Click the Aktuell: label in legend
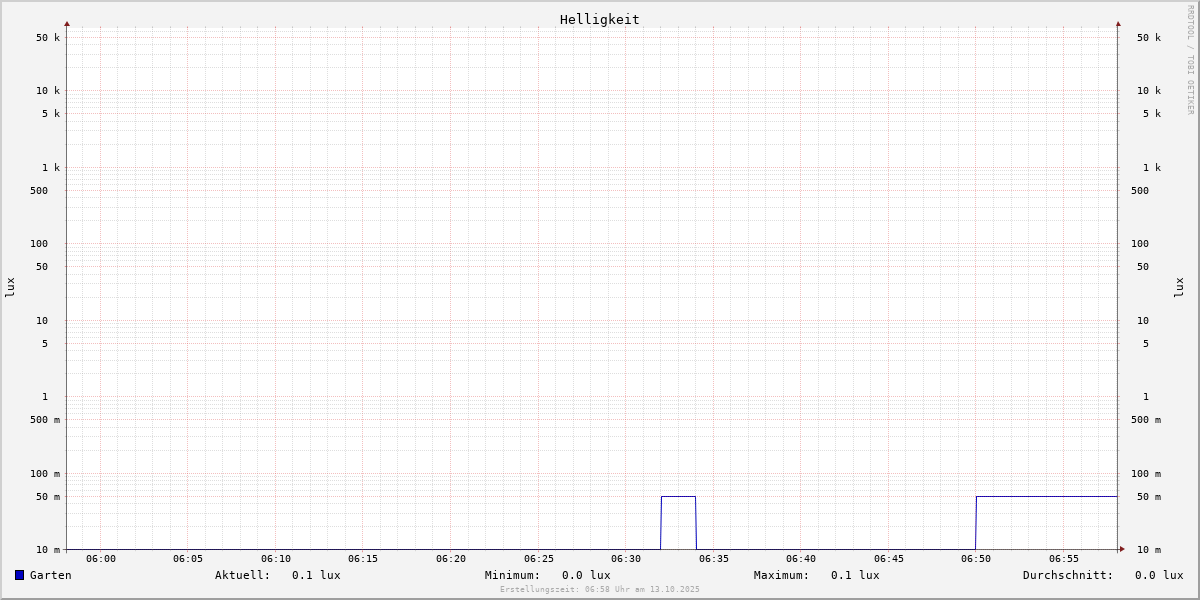 243,575
